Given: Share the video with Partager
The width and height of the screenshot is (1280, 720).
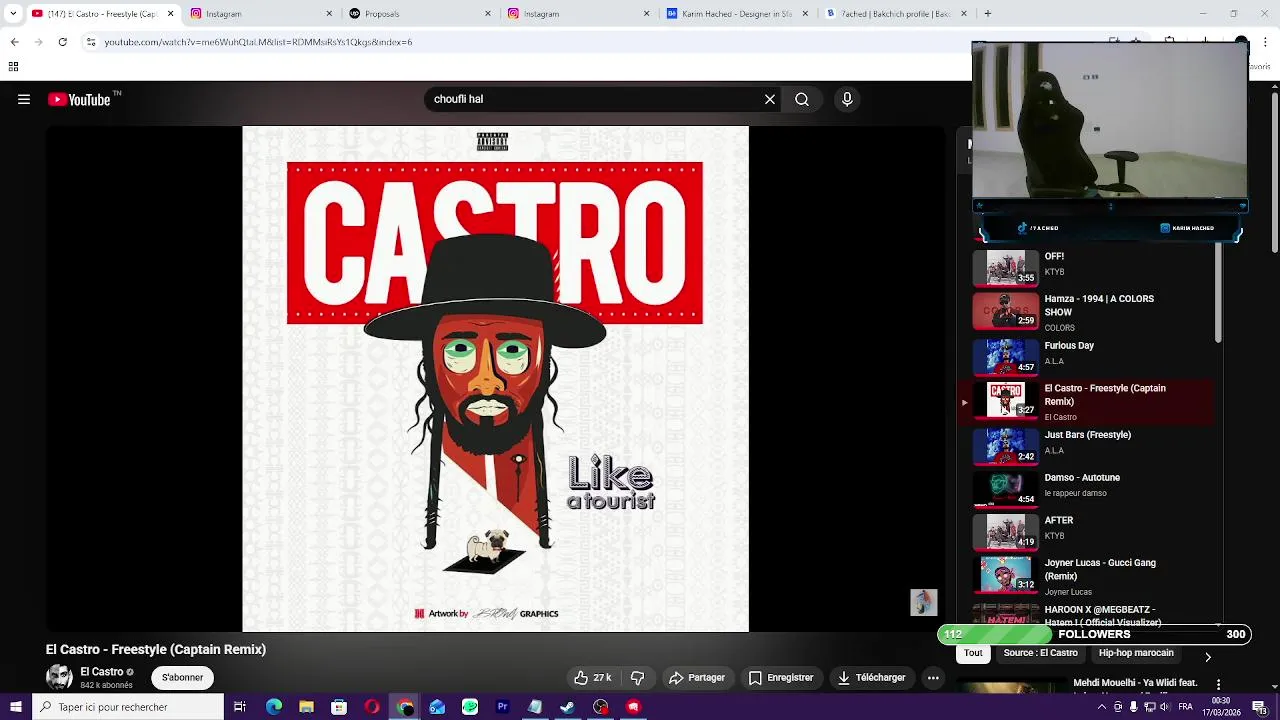Looking at the screenshot, I should point(696,678).
